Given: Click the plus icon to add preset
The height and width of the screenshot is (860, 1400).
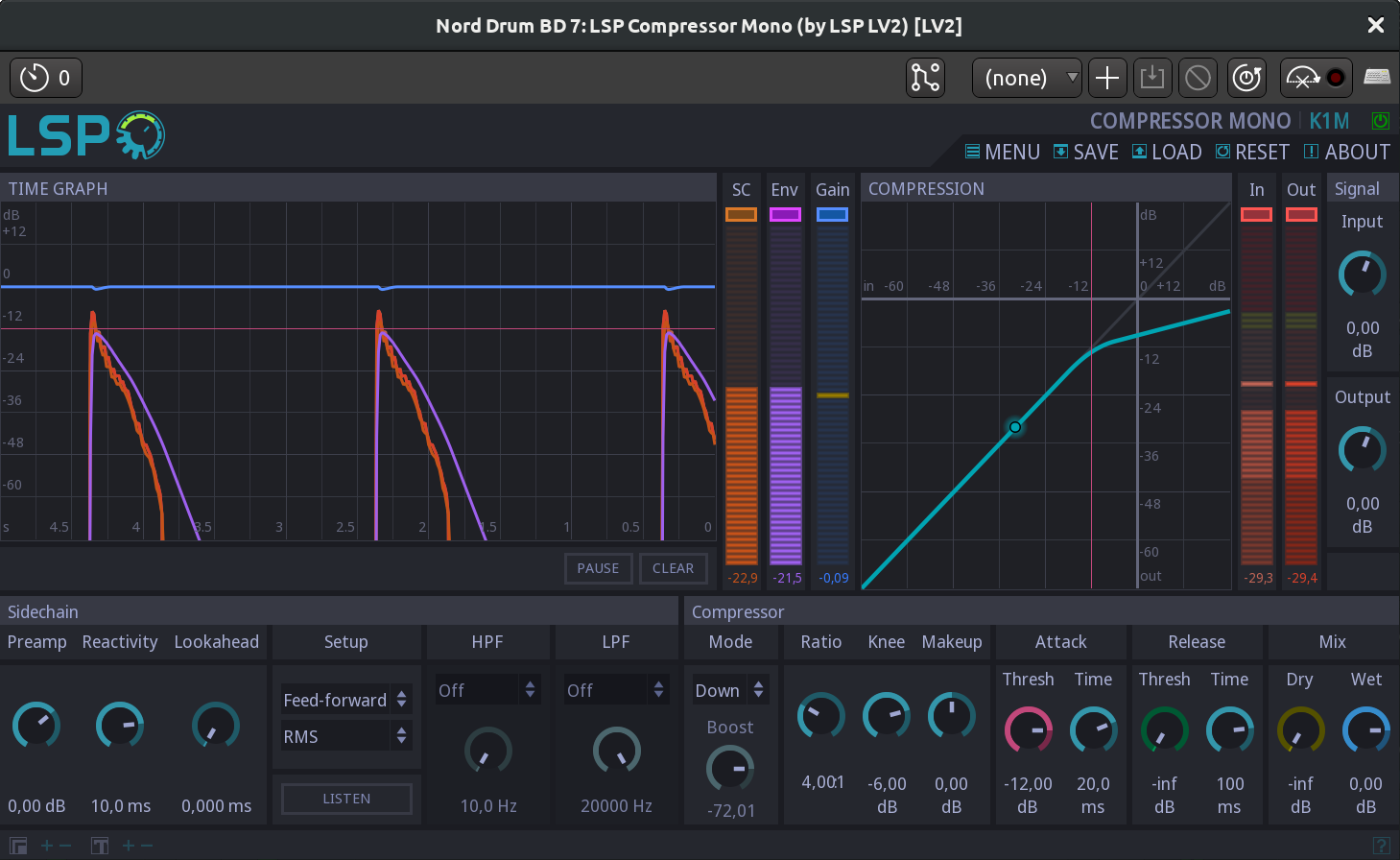Looking at the screenshot, I should [1107, 78].
